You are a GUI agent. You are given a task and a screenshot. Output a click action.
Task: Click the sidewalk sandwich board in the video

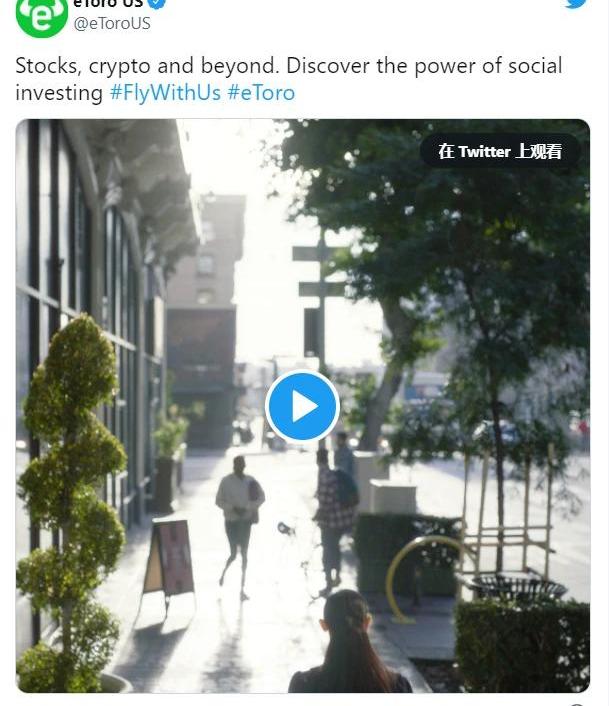point(169,558)
